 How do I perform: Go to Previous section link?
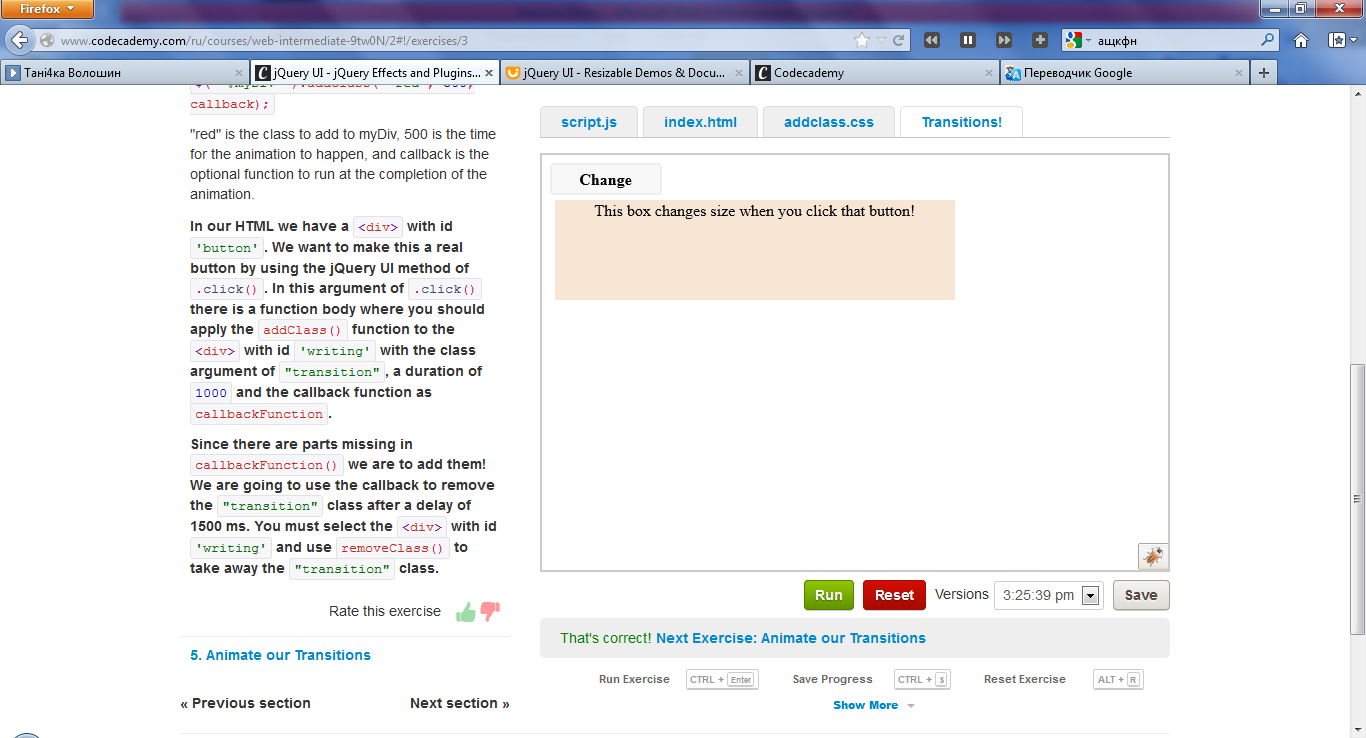[x=246, y=703]
